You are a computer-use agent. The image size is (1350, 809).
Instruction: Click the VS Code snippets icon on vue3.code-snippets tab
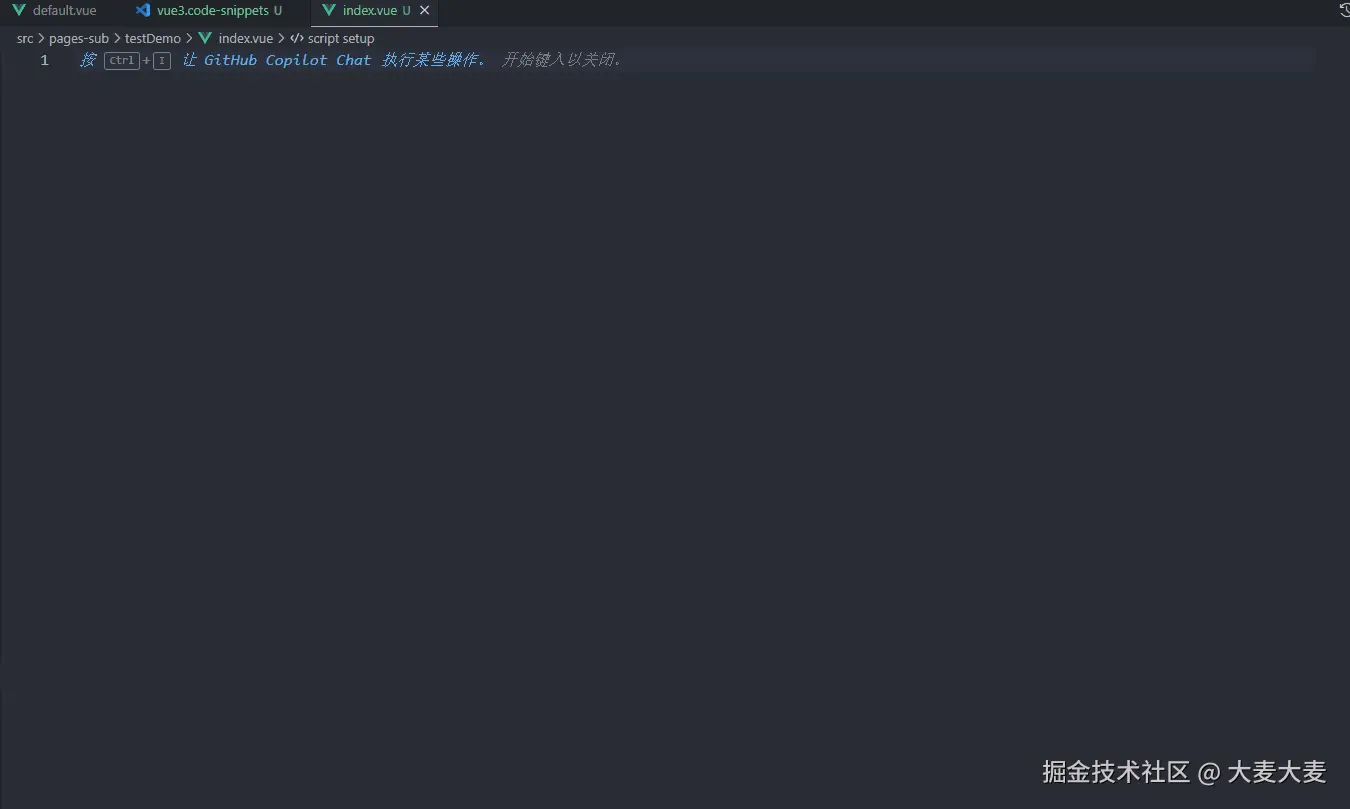point(143,10)
